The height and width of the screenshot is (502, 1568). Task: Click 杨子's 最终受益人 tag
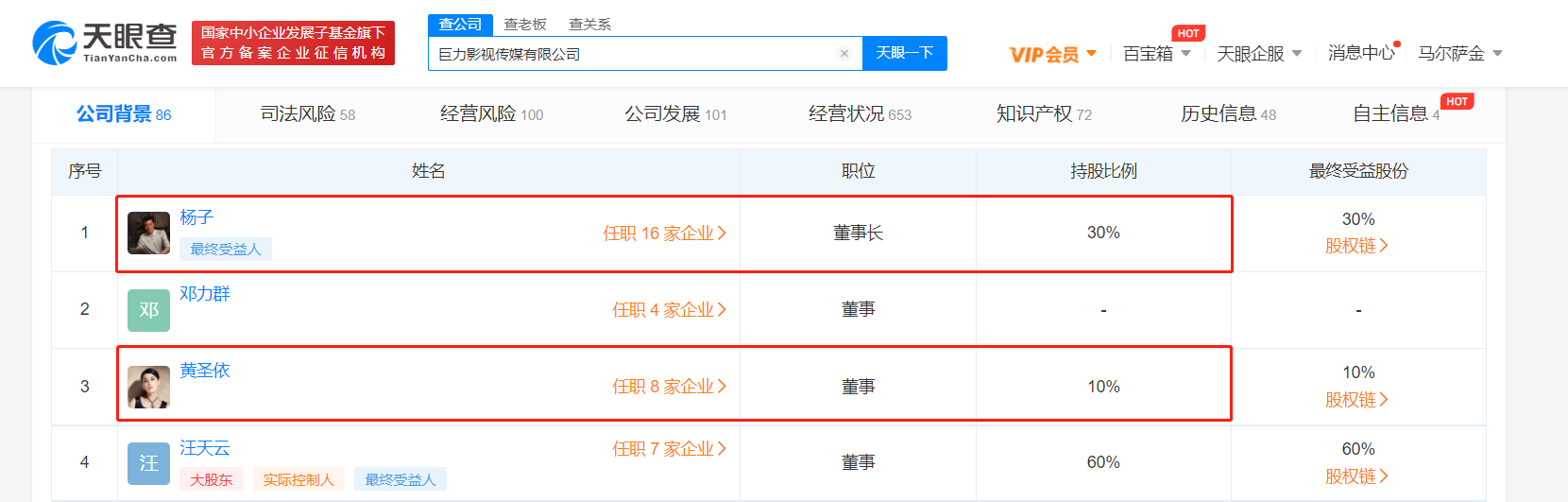click(x=226, y=249)
